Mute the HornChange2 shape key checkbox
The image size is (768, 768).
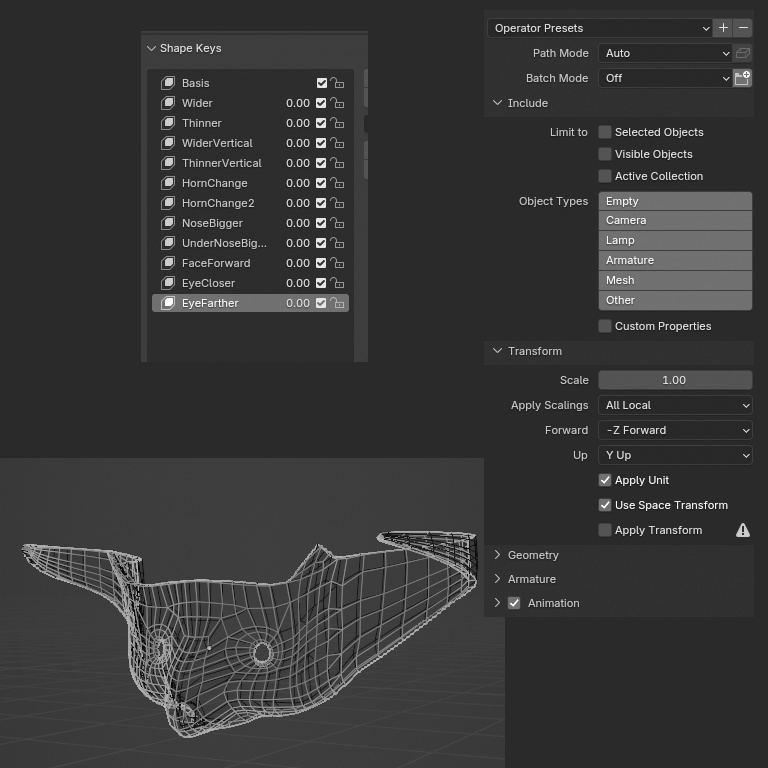click(321, 203)
